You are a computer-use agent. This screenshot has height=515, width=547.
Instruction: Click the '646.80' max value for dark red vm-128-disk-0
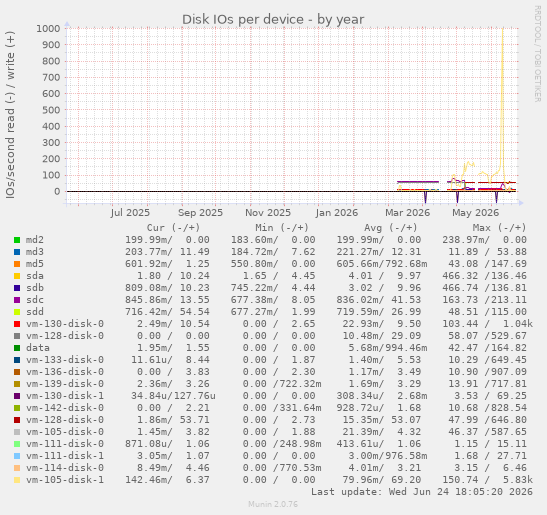pos(508,419)
